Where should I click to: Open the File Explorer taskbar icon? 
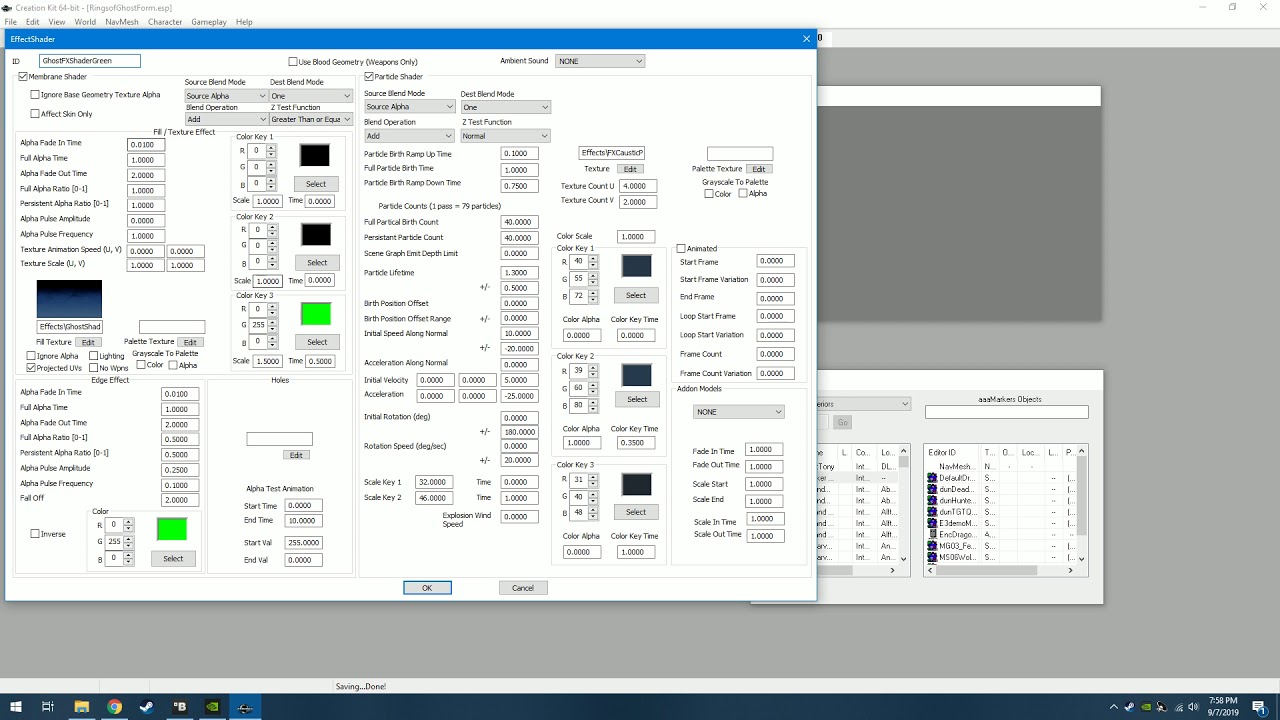coord(81,706)
